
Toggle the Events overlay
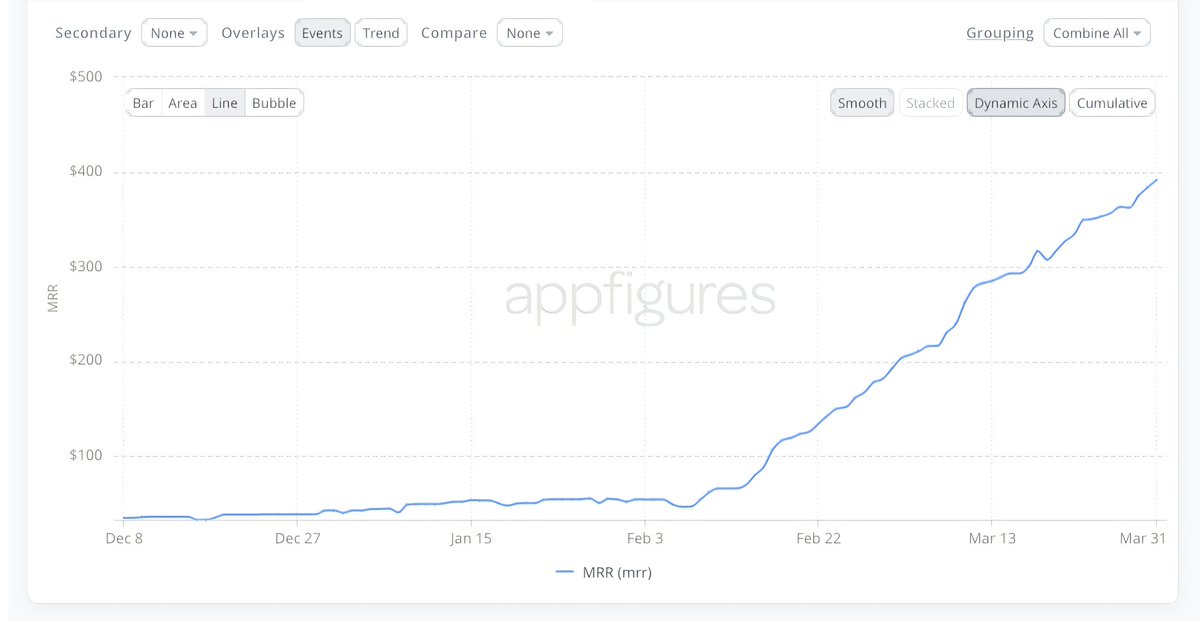click(322, 33)
